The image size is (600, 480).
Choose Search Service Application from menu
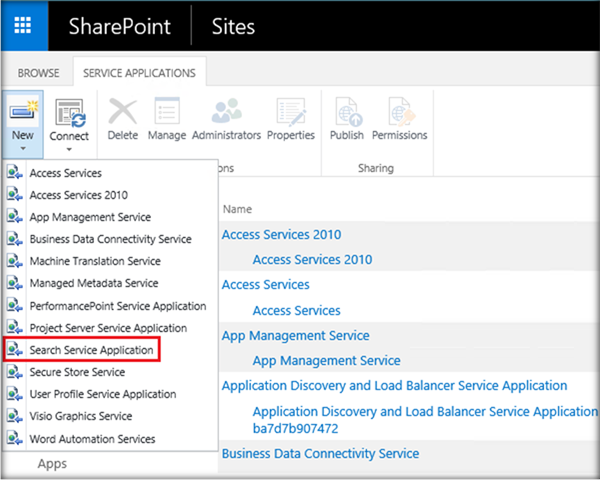[91, 350]
